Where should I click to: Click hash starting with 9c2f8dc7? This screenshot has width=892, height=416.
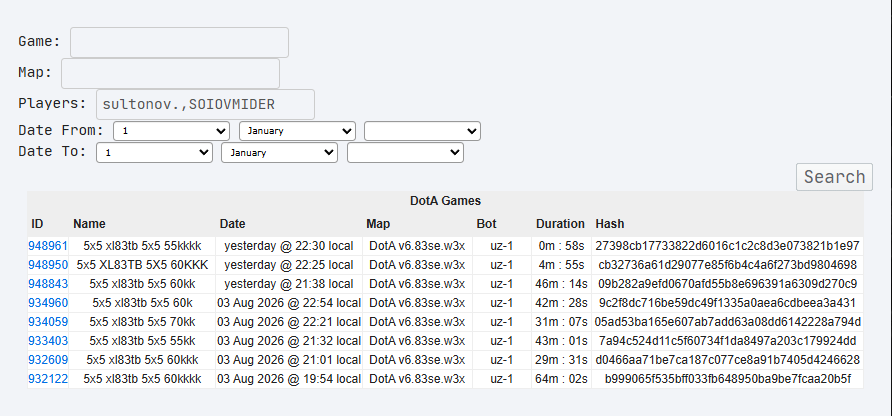point(728,303)
